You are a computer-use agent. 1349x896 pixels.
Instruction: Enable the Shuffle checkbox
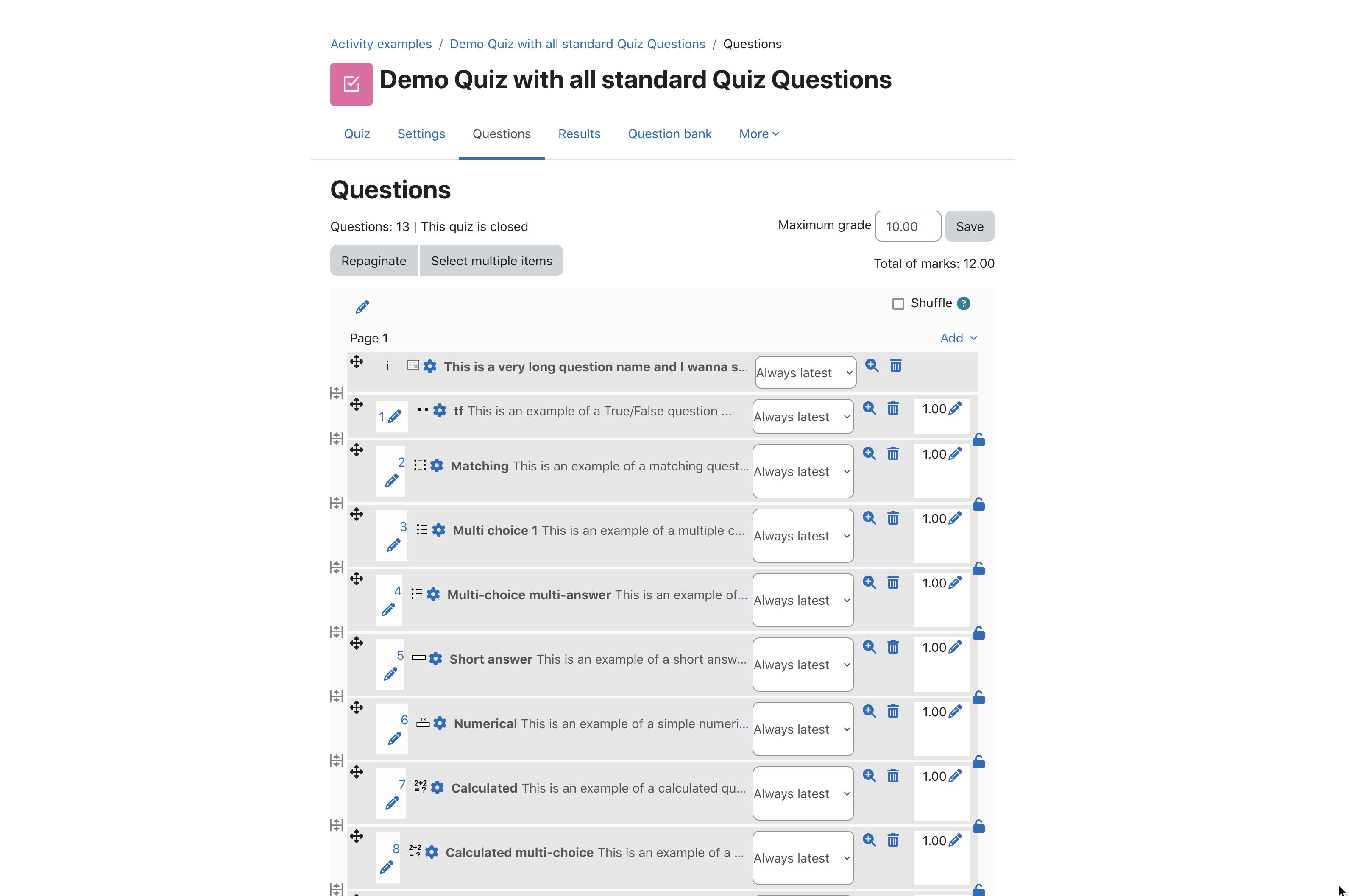click(x=898, y=304)
